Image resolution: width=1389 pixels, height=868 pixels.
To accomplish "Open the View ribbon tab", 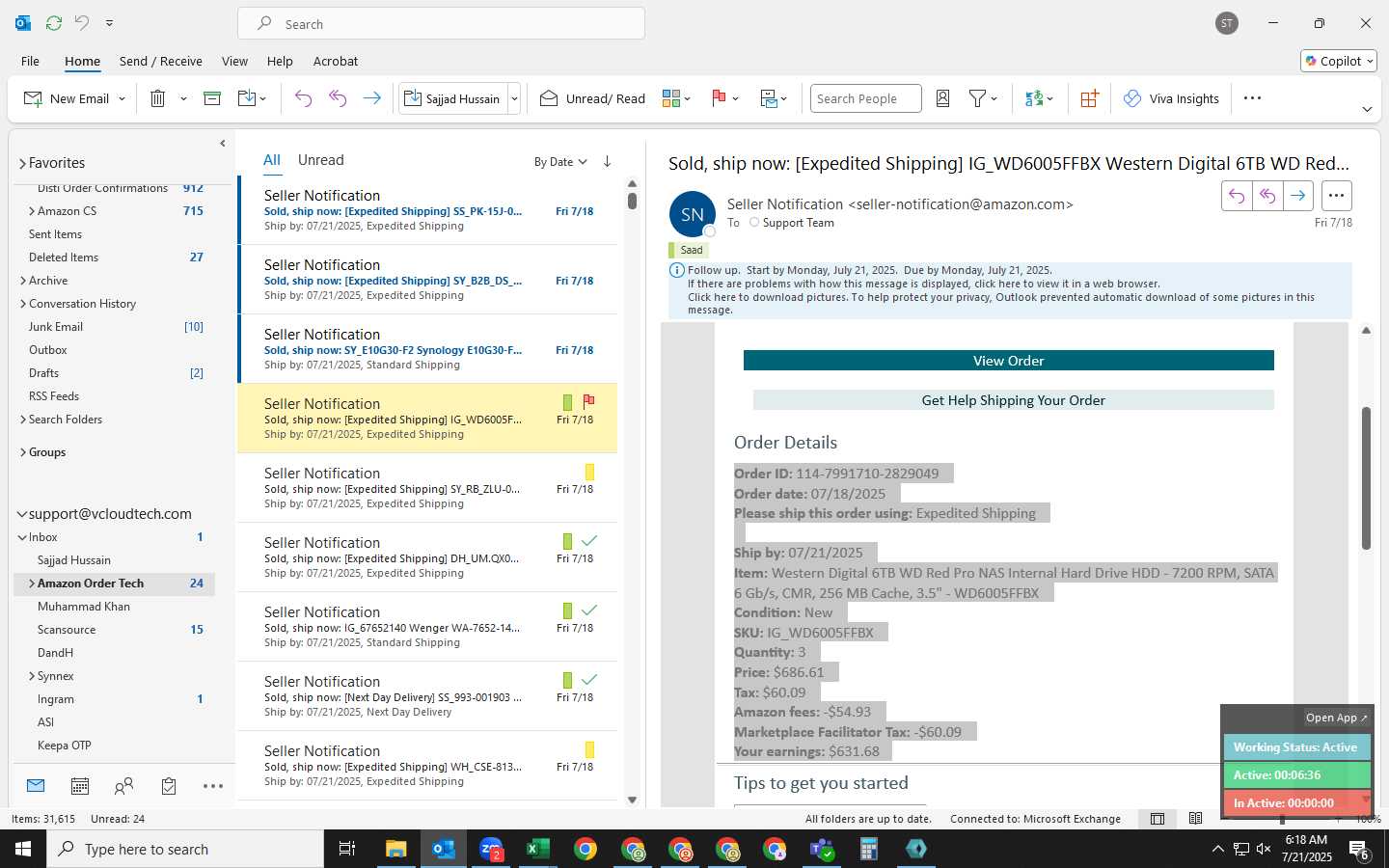I will point(234,61).
